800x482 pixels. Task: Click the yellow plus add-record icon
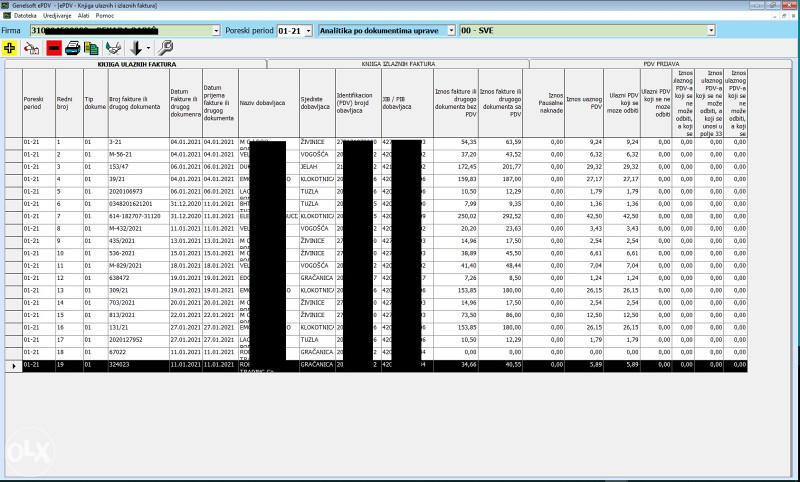click(x=10, y=47)
